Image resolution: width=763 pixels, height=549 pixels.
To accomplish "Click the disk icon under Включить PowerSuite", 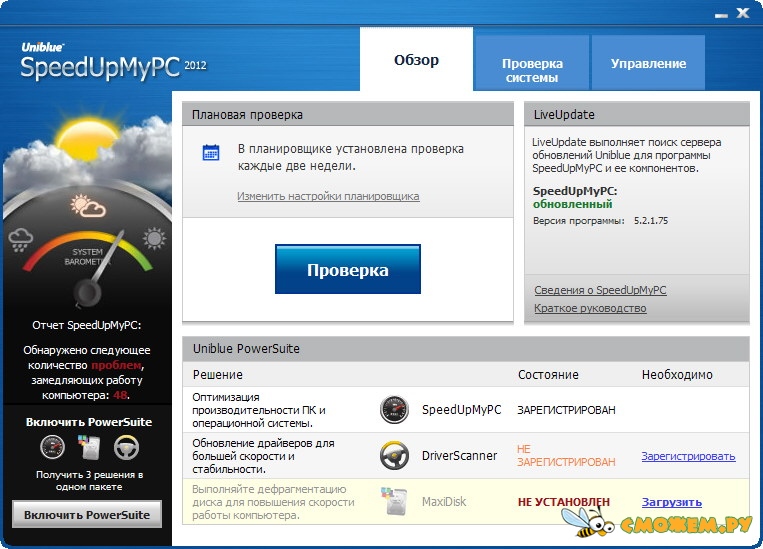I will coord(89,447).
